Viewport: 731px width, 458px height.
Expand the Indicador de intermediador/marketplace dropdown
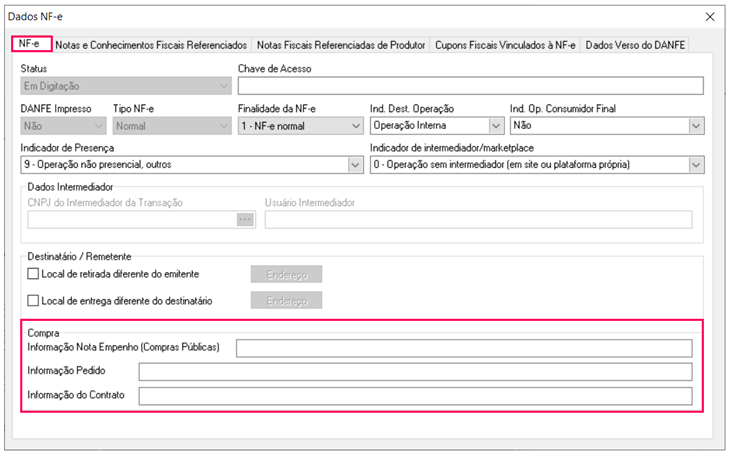tap(696, 164)
